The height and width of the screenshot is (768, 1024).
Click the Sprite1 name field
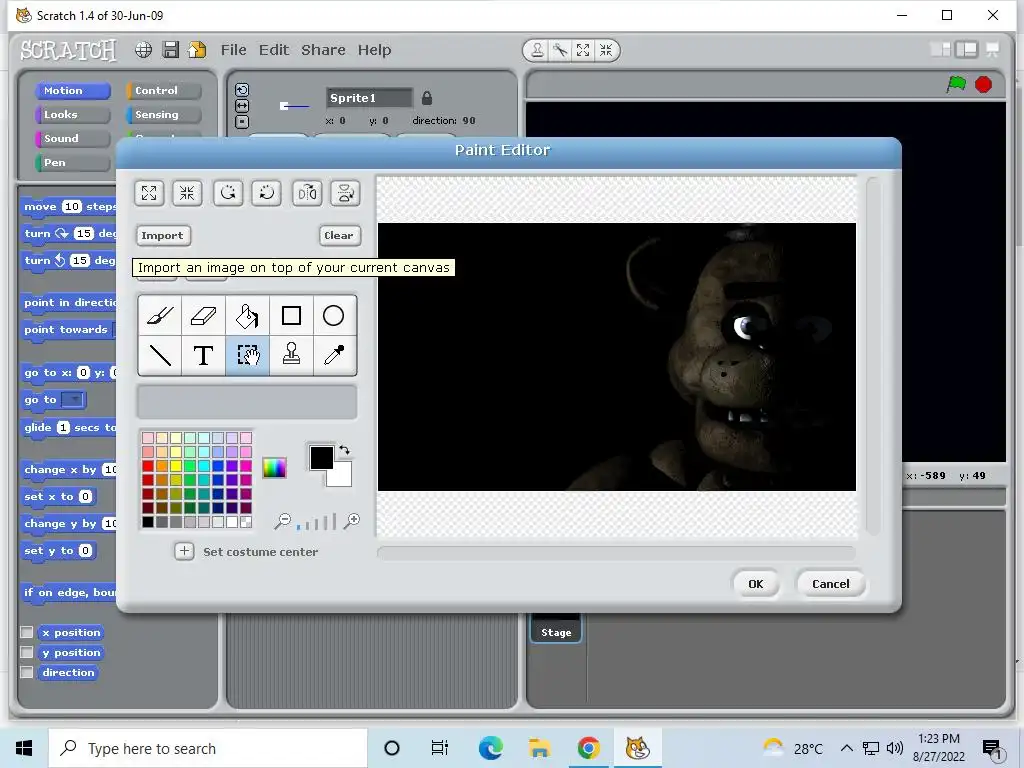pos(369,98)
